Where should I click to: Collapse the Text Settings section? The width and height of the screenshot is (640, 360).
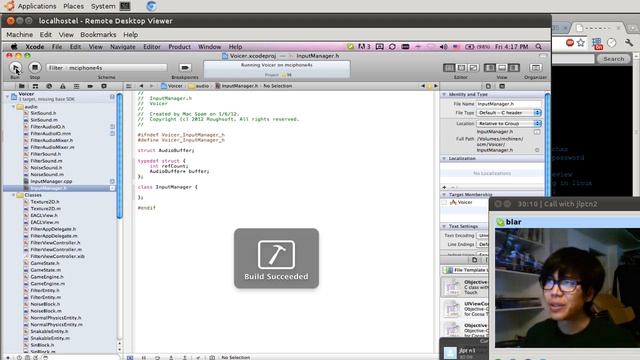click(444, 226)
